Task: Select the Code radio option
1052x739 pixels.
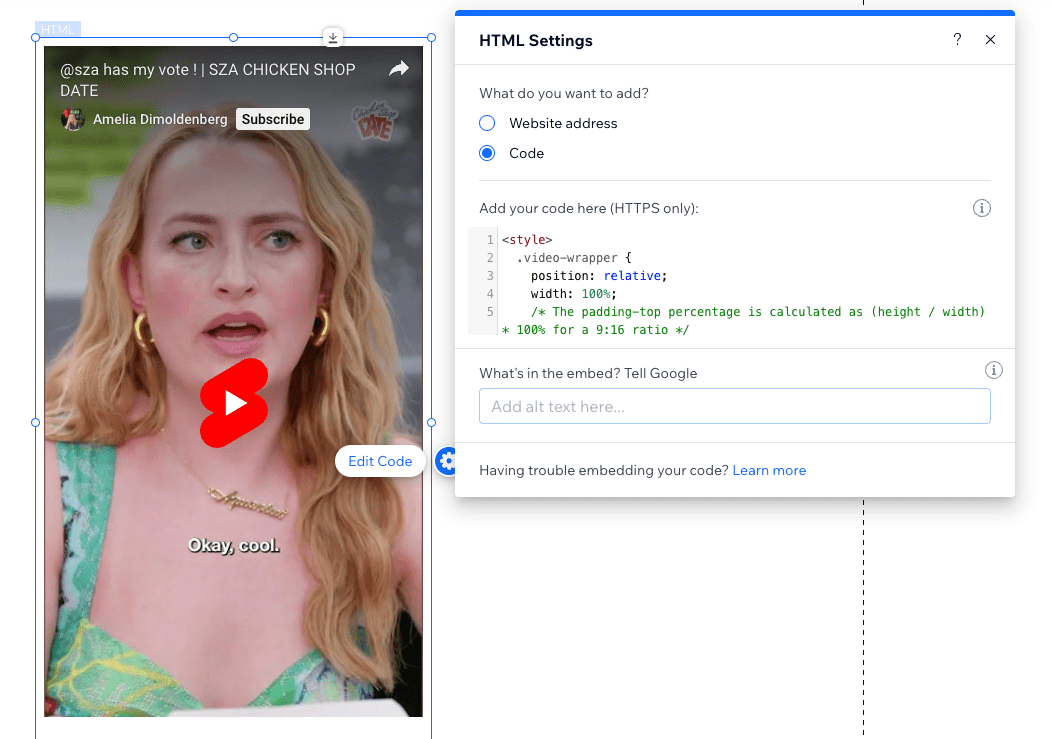Action: tap(487, 153)
